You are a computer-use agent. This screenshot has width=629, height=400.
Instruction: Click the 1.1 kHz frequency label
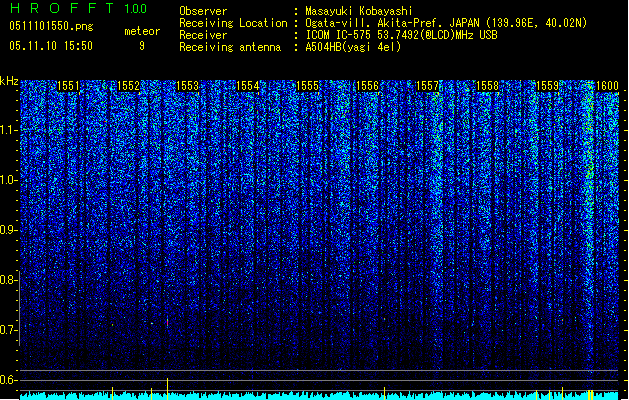8,130
